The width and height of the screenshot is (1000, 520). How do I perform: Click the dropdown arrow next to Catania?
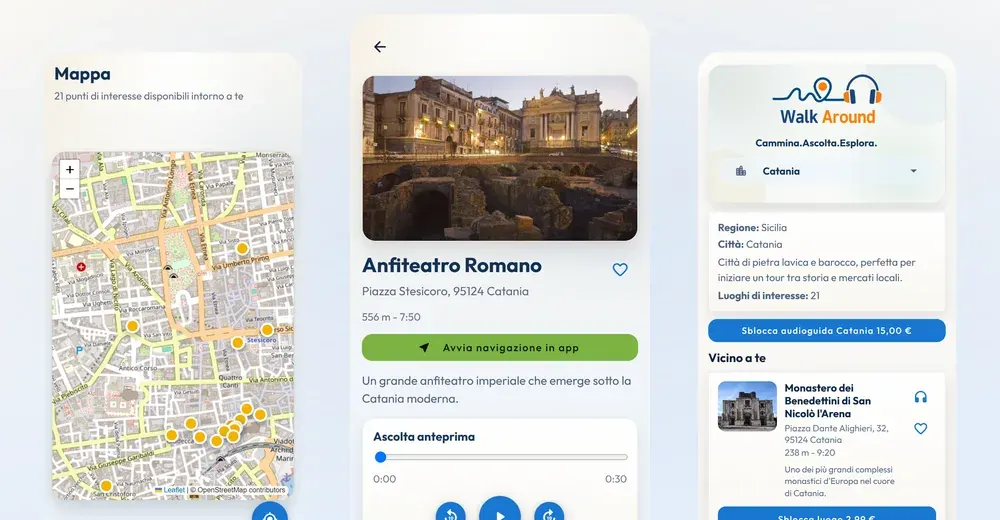tap(913, 171)
